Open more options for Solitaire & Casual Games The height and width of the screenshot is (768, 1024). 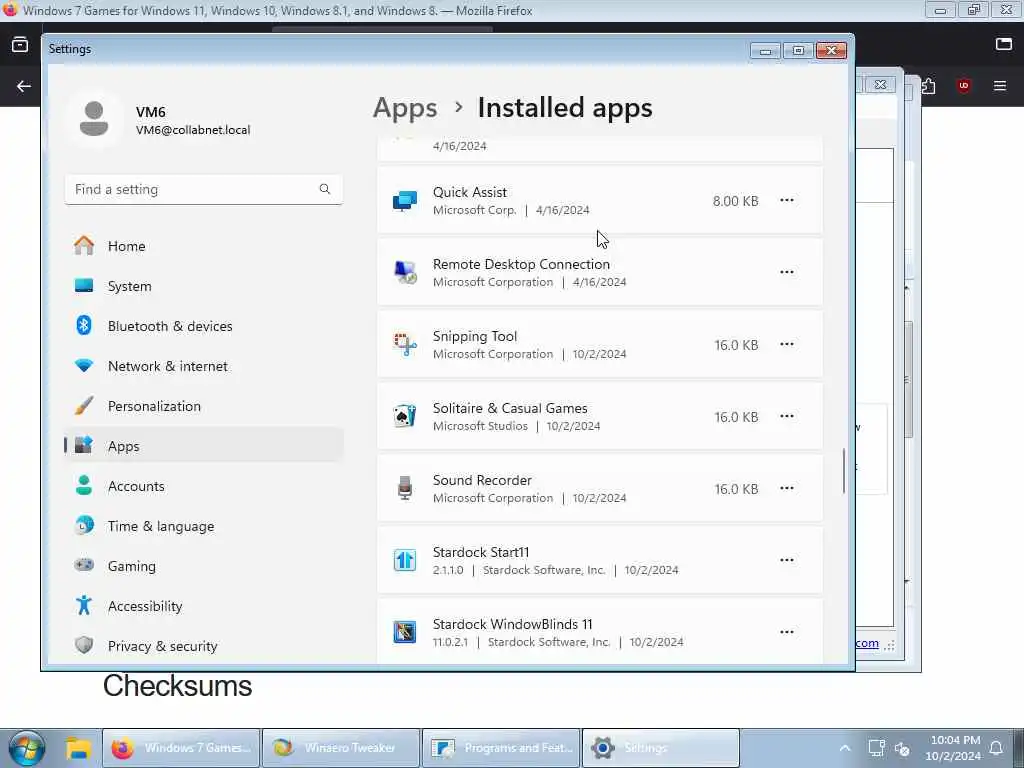pyautogui.click(x=787, y=416)
